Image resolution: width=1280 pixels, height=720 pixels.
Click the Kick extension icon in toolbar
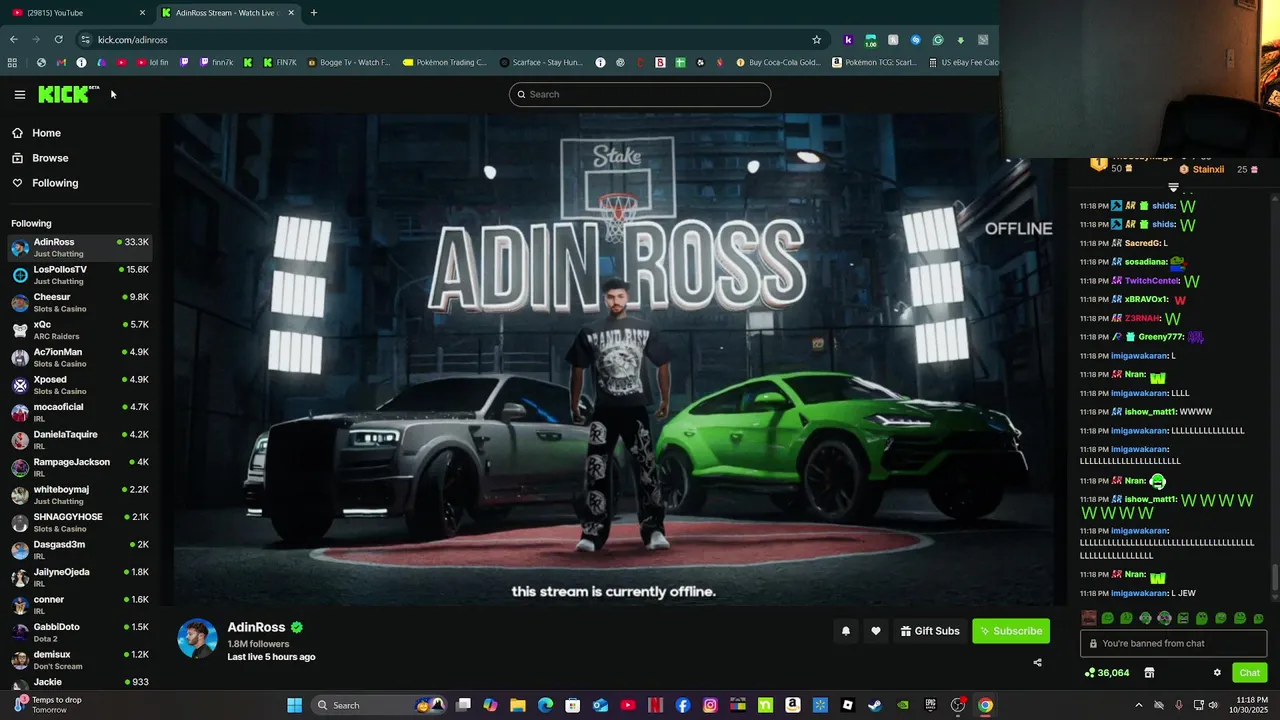(x=848, y=40)
